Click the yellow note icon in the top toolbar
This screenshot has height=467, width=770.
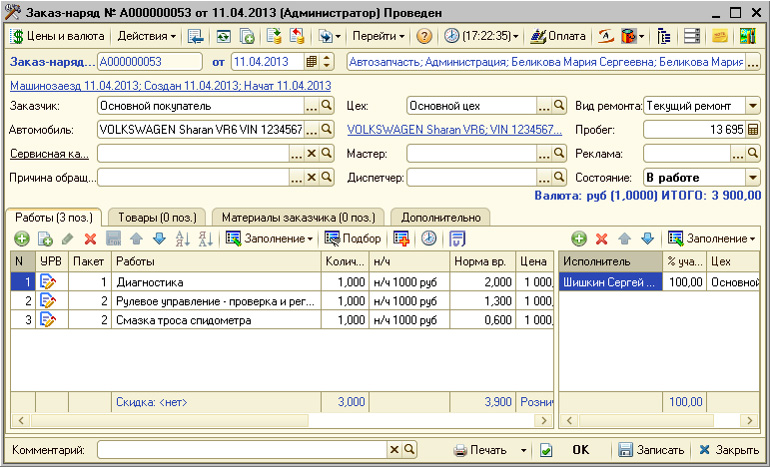coord(719,36)
